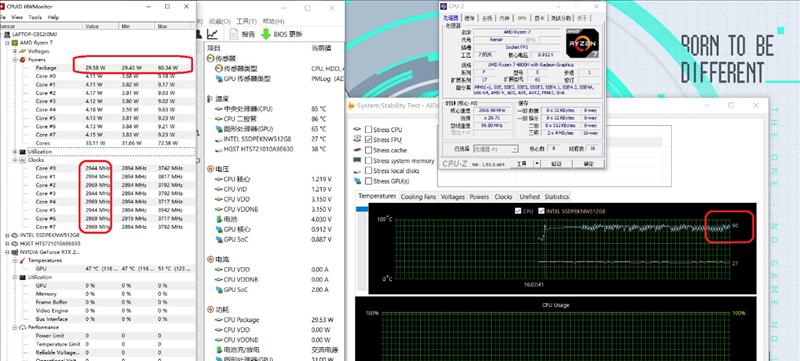Click the Stress system memory RAM icon
The image size is (800, 361).
(357, 161)
